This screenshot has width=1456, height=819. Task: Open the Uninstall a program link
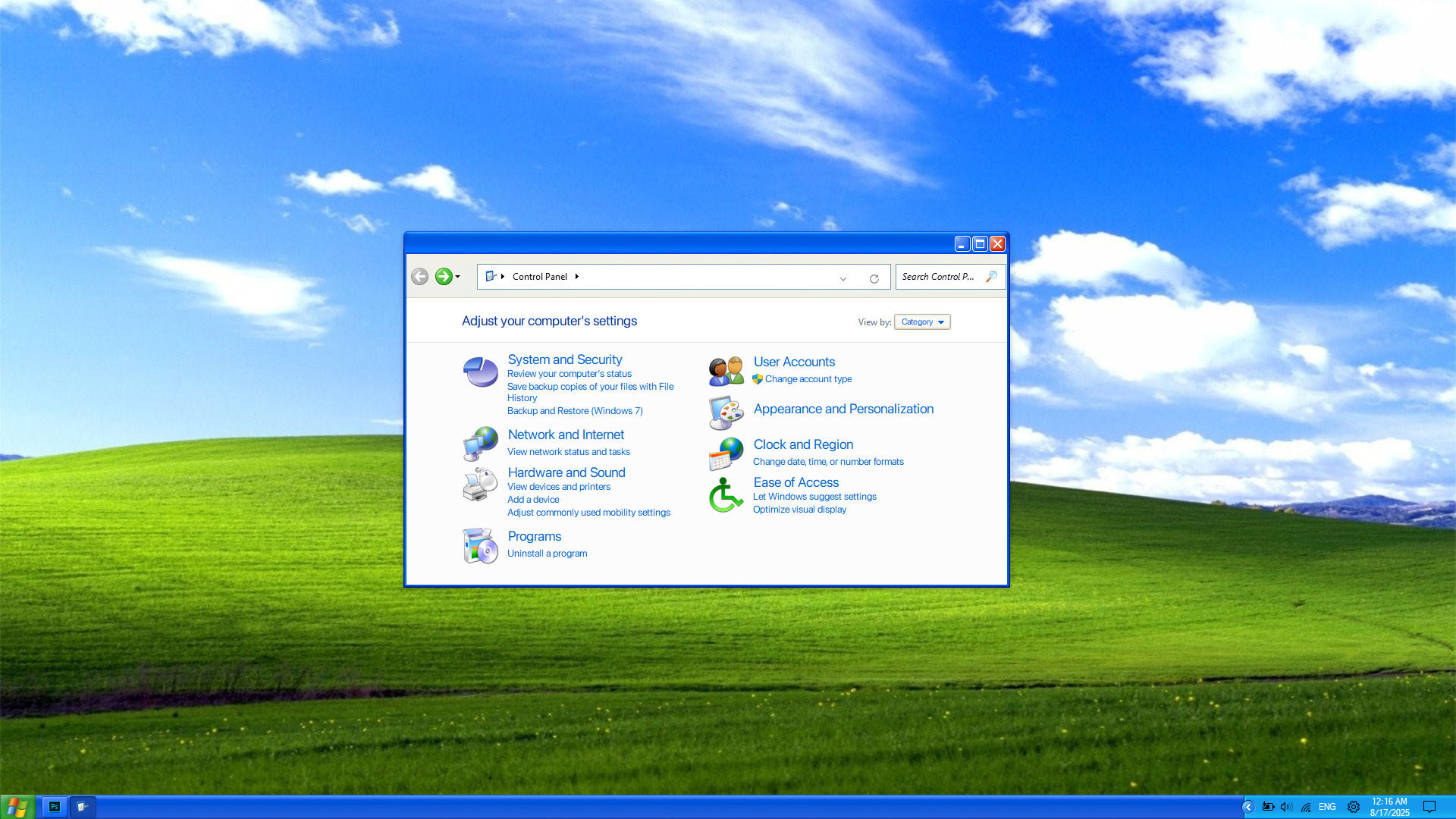(x=547, y=554)
